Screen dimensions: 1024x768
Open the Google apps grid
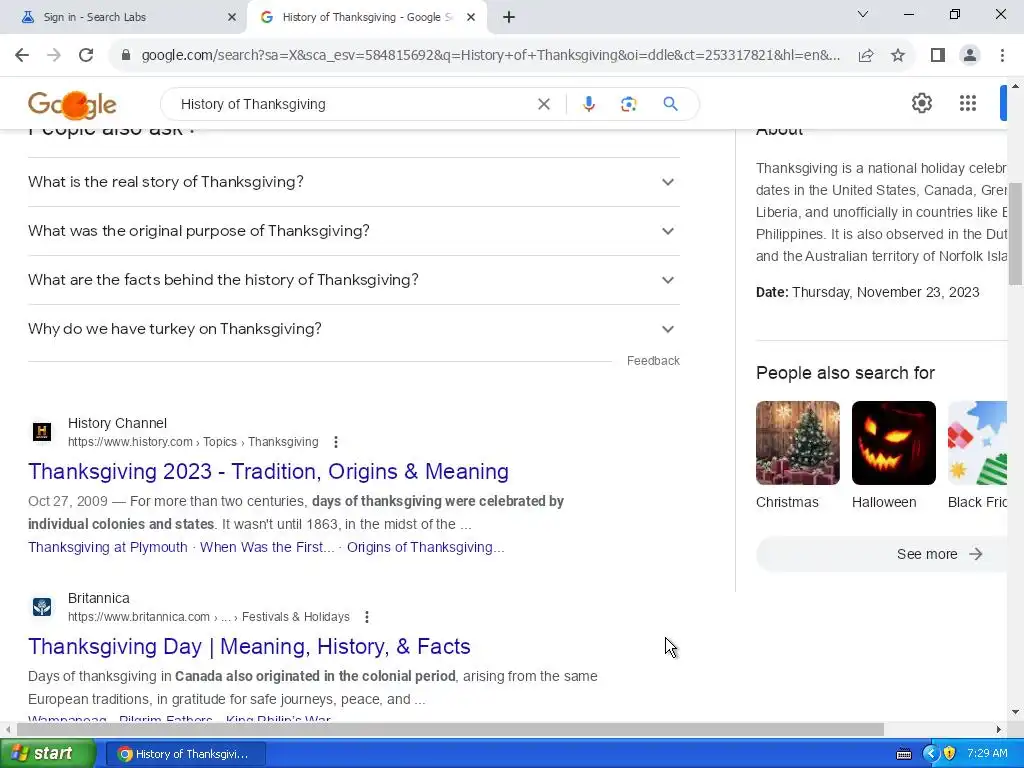[968, 103]
